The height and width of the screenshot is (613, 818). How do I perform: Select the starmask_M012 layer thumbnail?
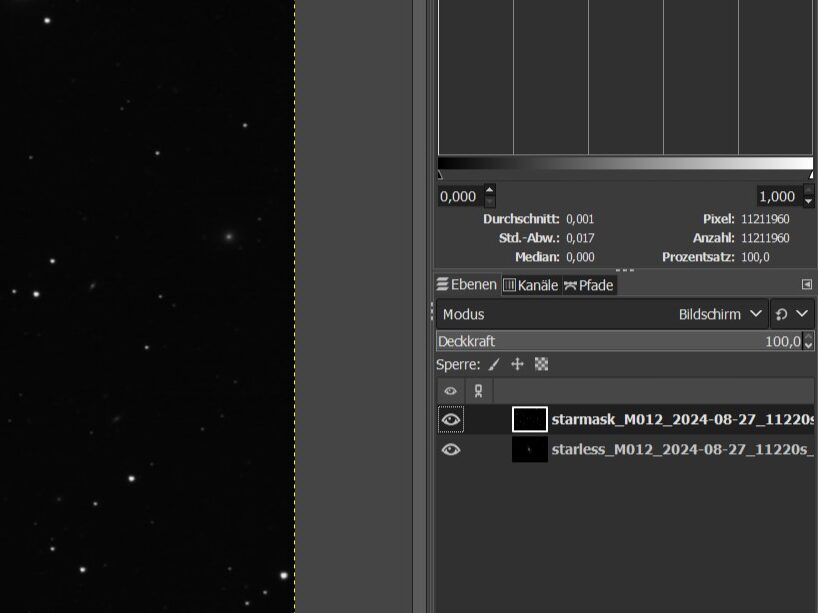(x=530, y=419)
